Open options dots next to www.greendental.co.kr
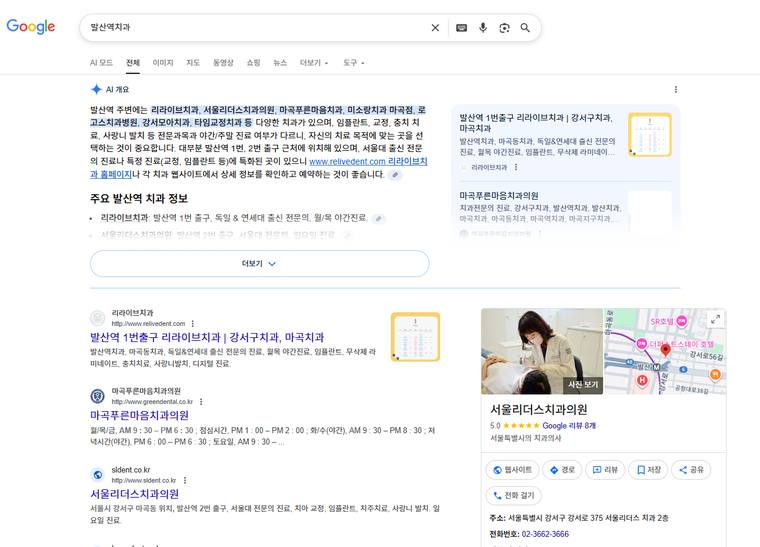The image size is (760, 547). [201, 402]
